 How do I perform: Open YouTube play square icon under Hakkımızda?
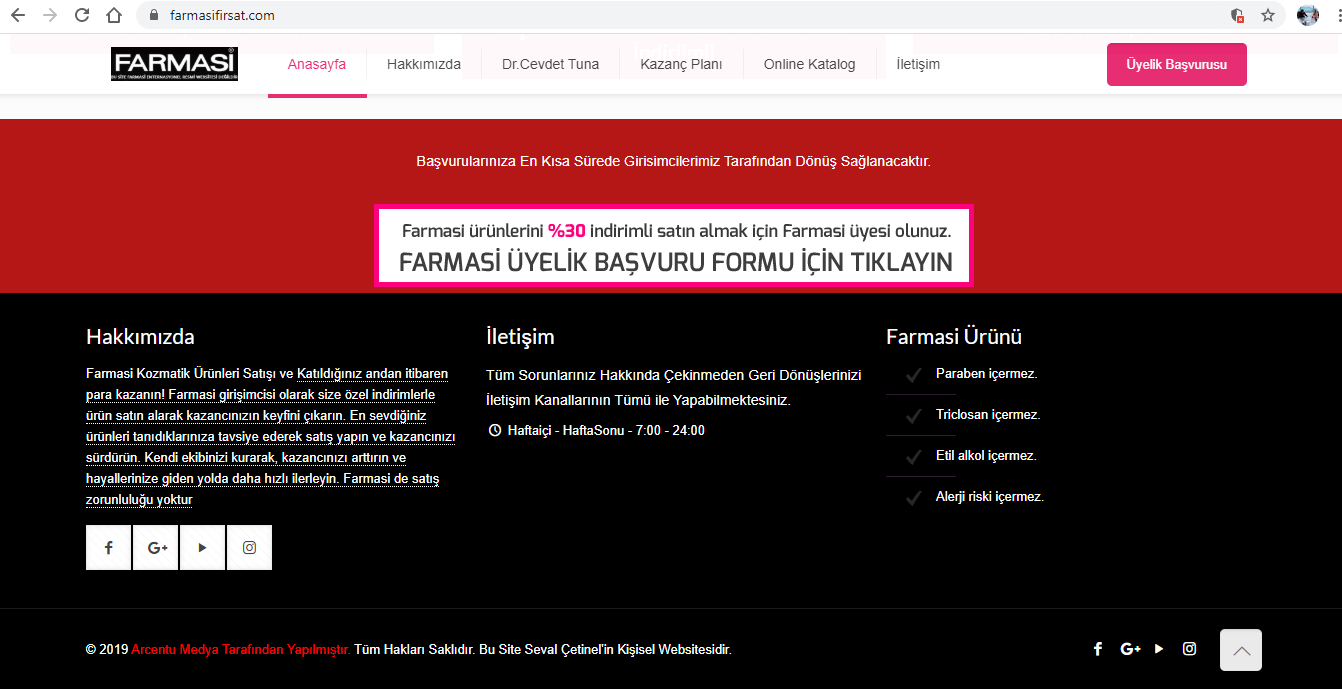[203, 547]
